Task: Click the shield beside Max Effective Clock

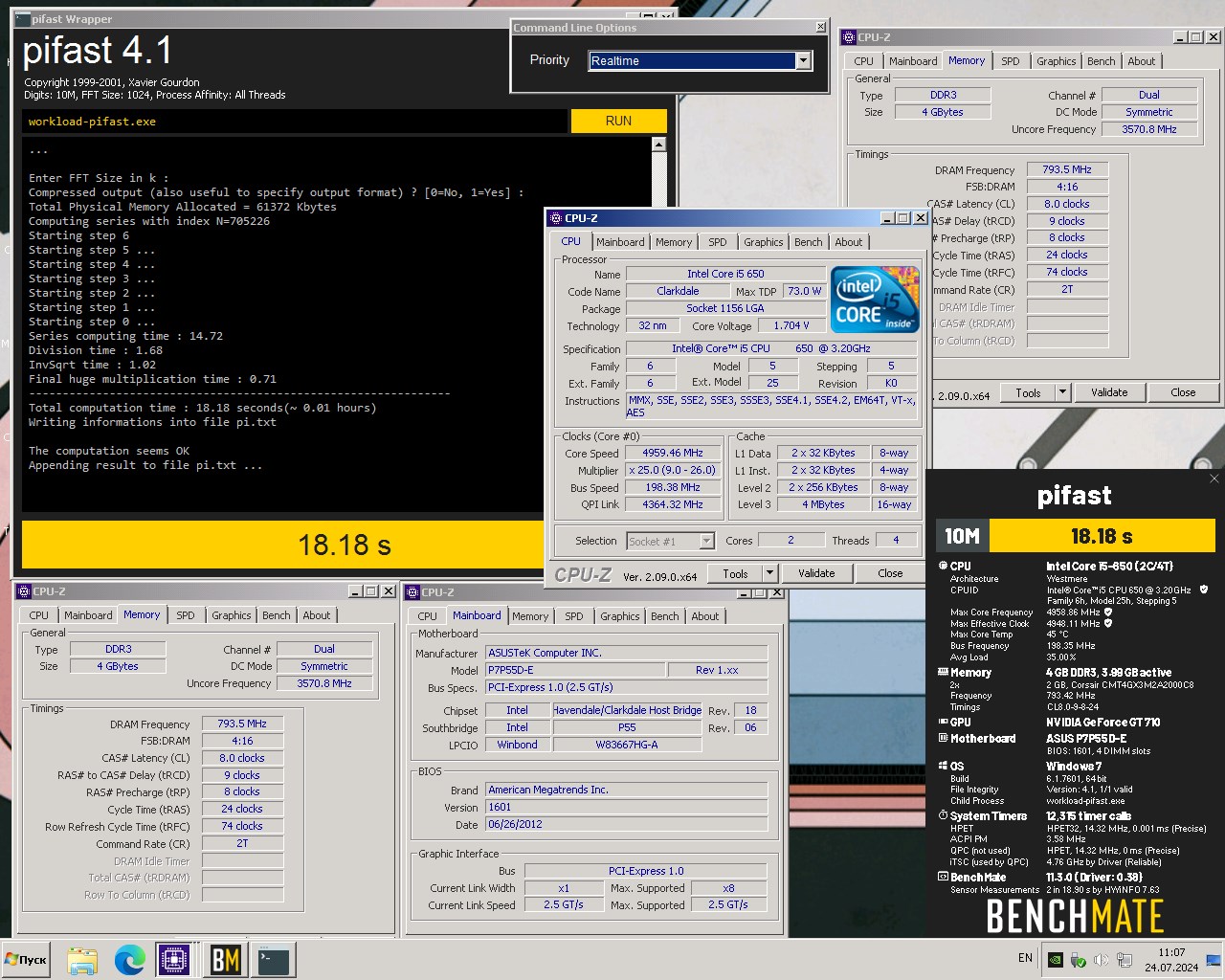Action: [1108, 623]
